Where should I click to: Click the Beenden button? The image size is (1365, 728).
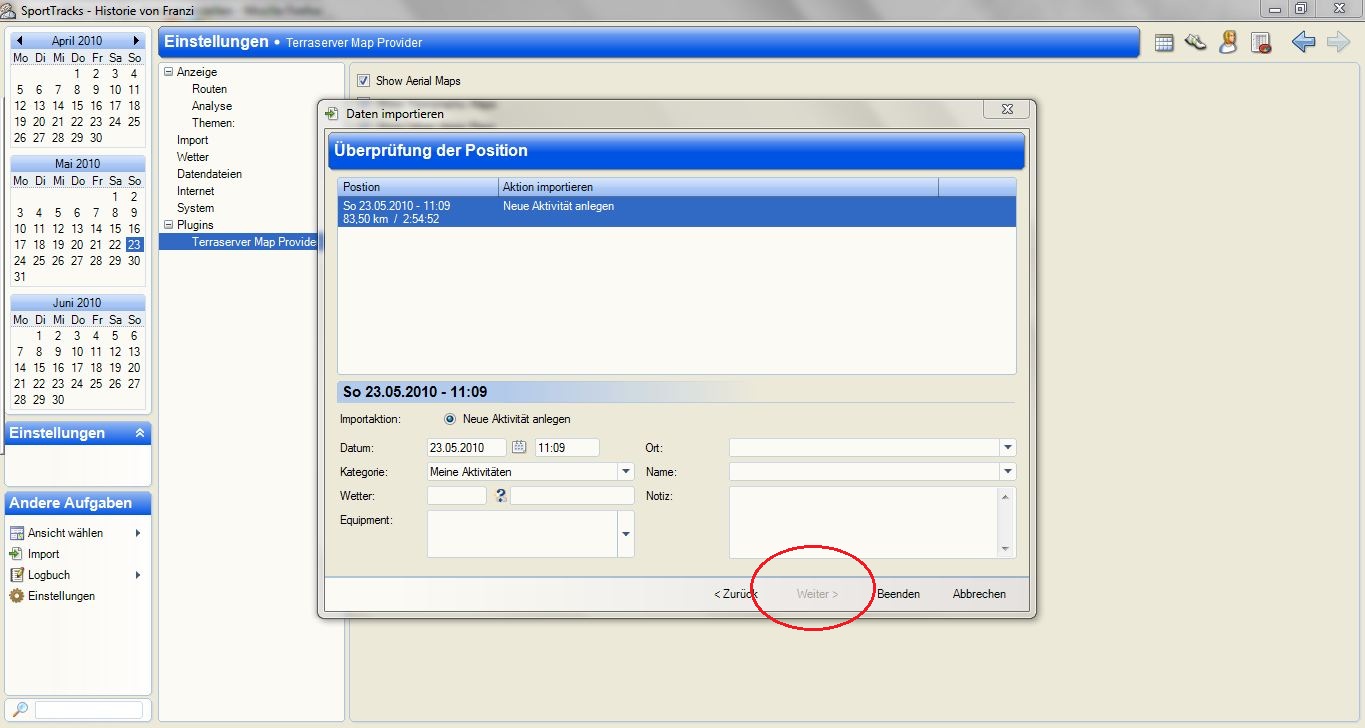(x=898, y=594)
